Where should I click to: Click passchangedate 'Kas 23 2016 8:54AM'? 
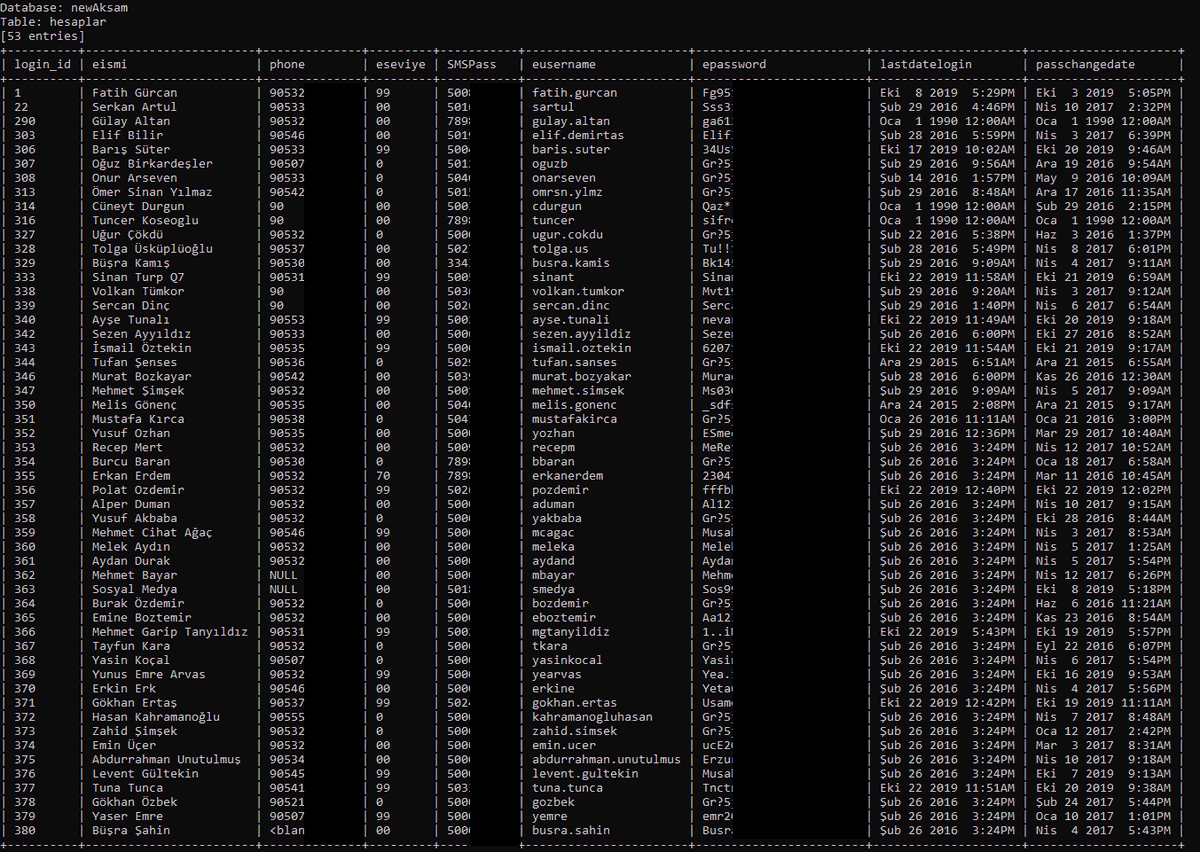pyautogui.click(x=1104, y=617)
